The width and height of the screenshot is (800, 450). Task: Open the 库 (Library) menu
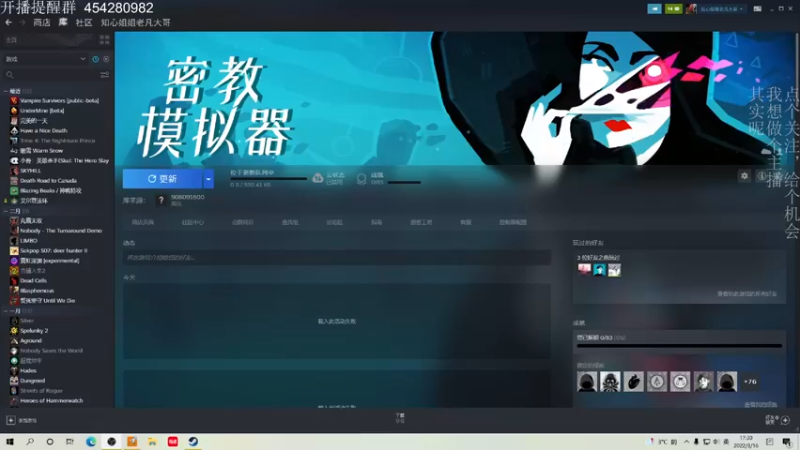point(63,22)
